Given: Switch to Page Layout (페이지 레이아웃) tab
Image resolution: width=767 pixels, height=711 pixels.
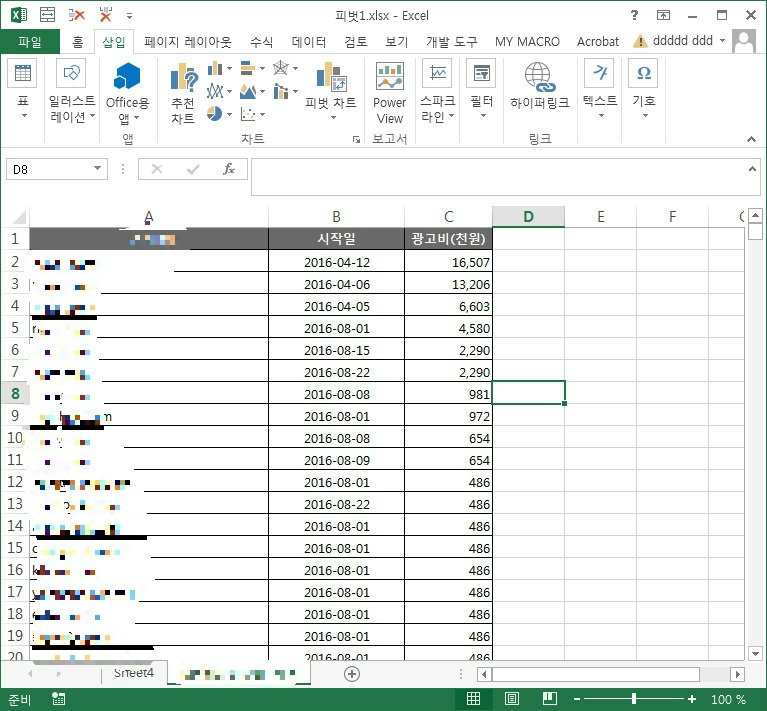Looking at the screenshot, I should click(187, 42).
